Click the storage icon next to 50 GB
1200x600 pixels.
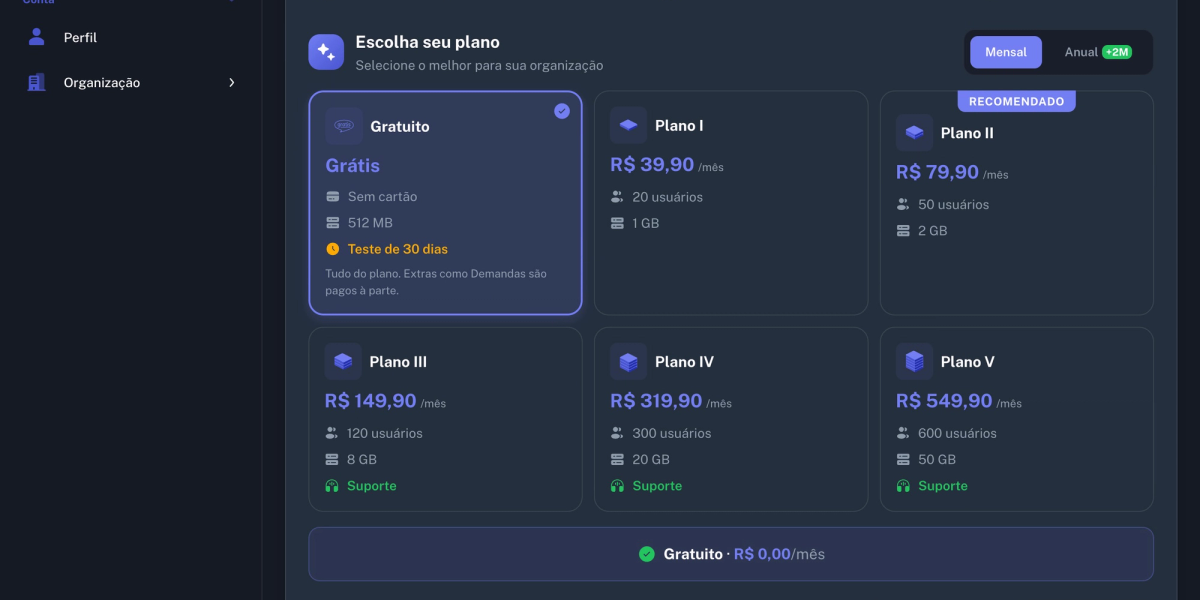903,459
